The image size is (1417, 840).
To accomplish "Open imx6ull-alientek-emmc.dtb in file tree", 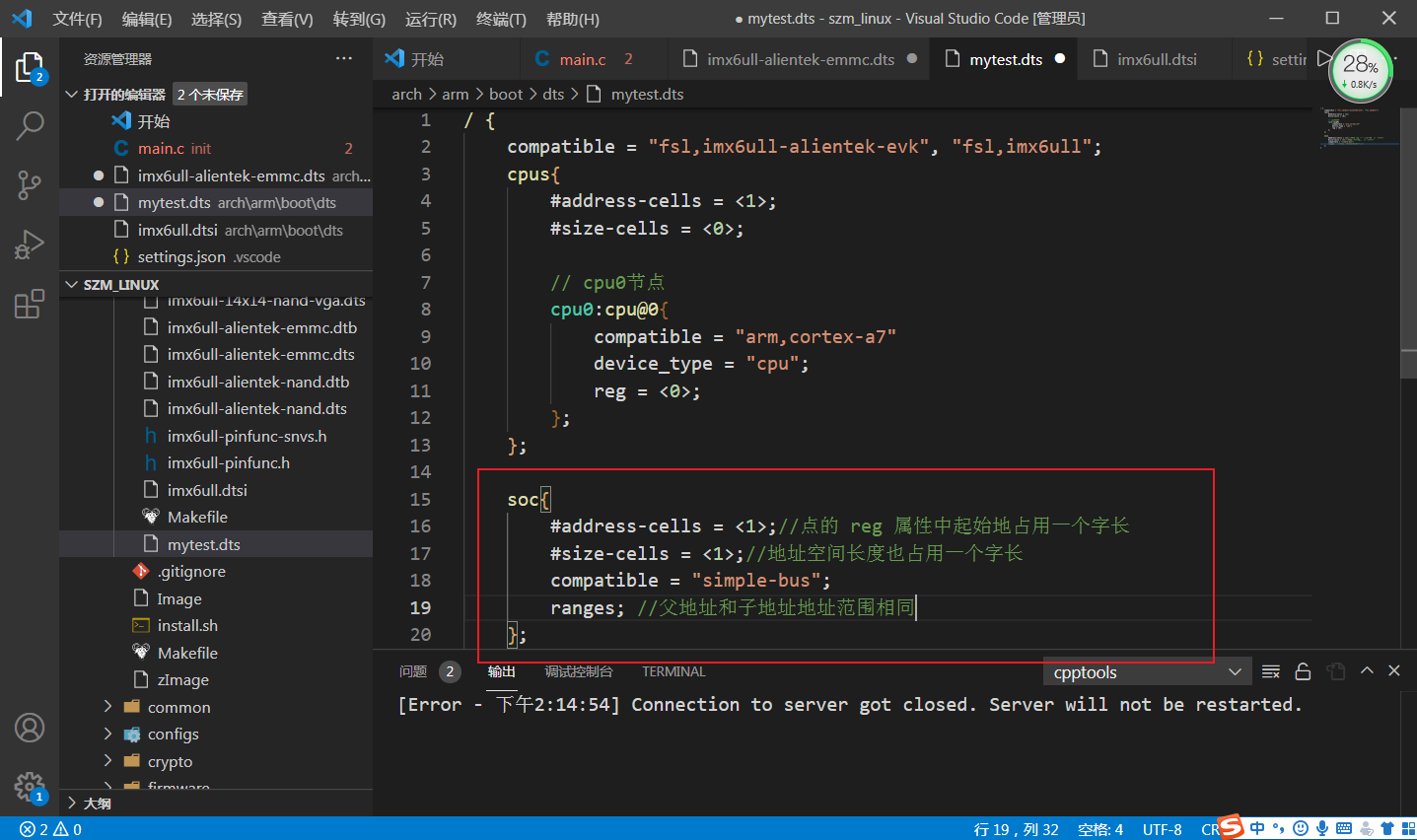I will [262, 327].
